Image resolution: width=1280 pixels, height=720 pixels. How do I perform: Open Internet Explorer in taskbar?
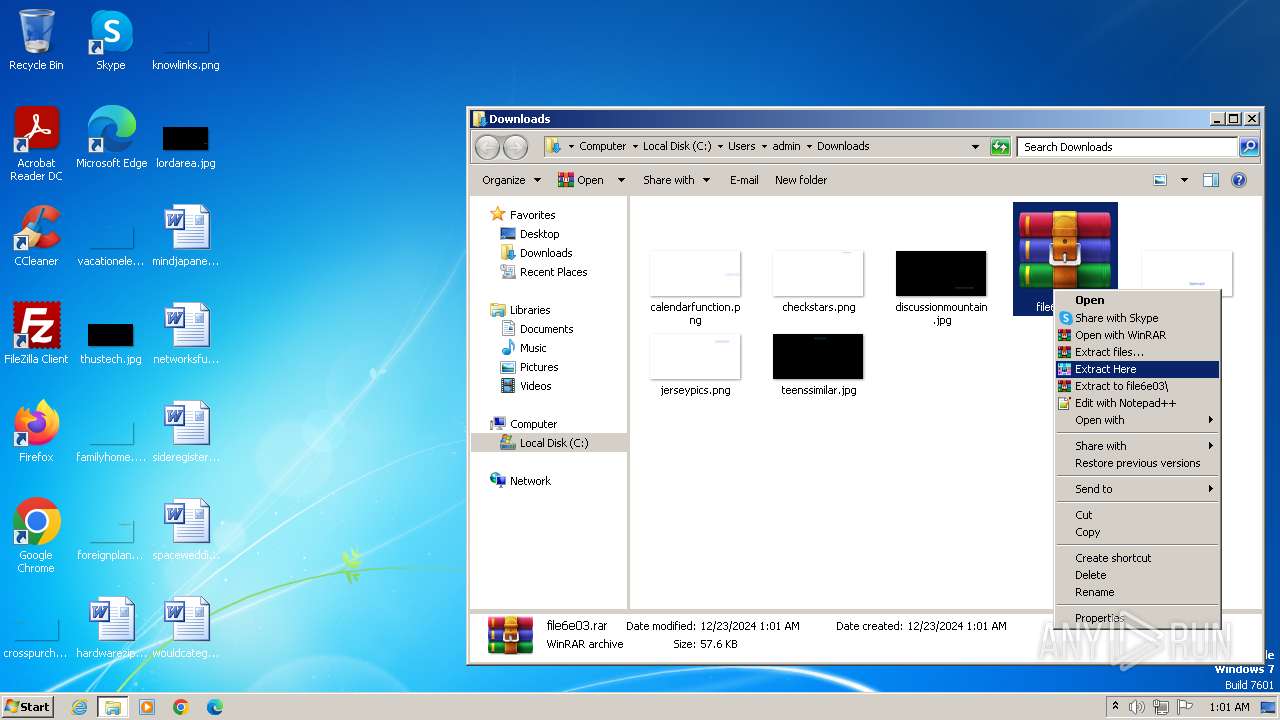[x=79, y=707]
